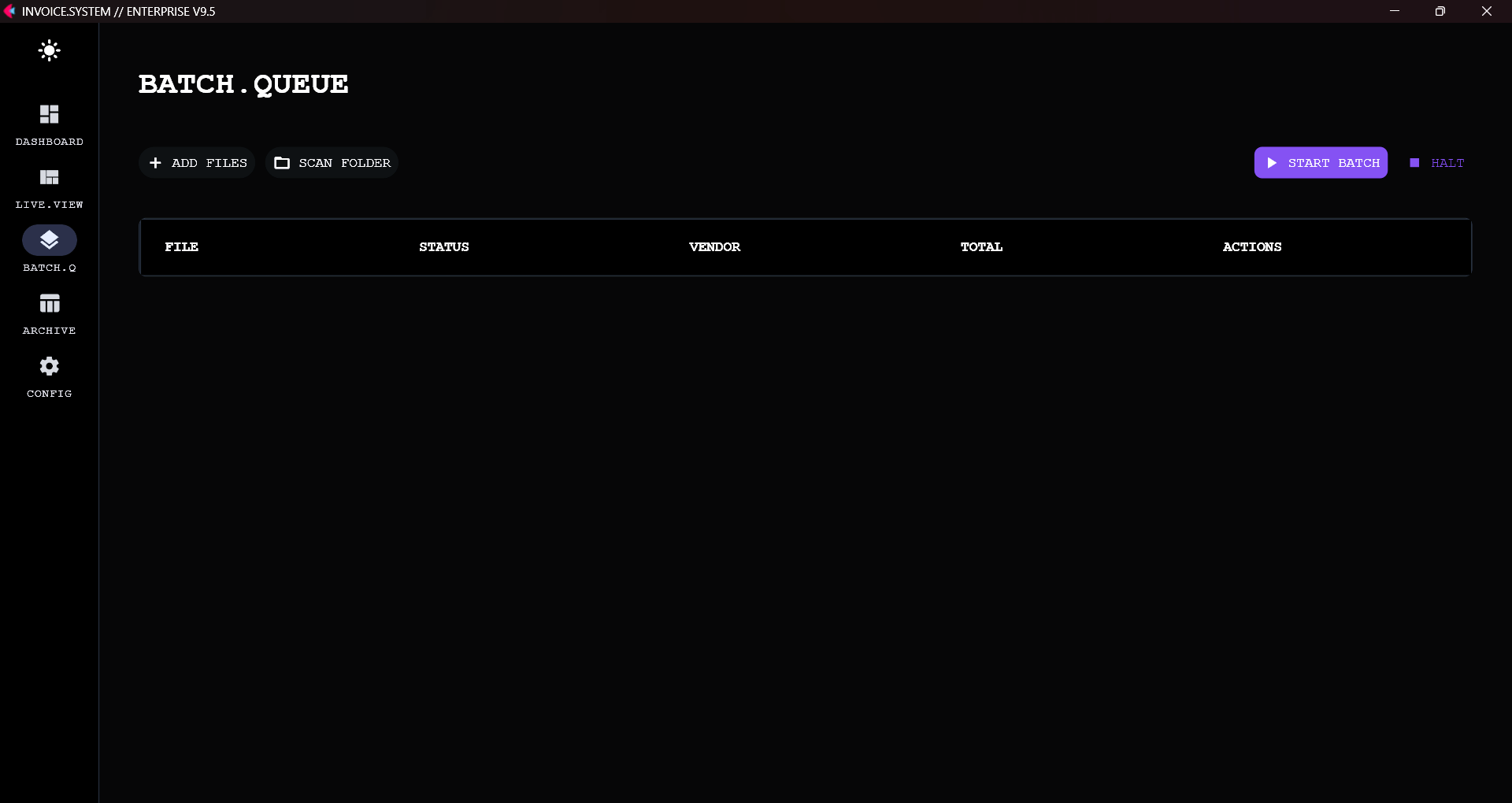Screen dimensions: 1512x803
Task: Click the FILE column header
Action: pos(182,246)
